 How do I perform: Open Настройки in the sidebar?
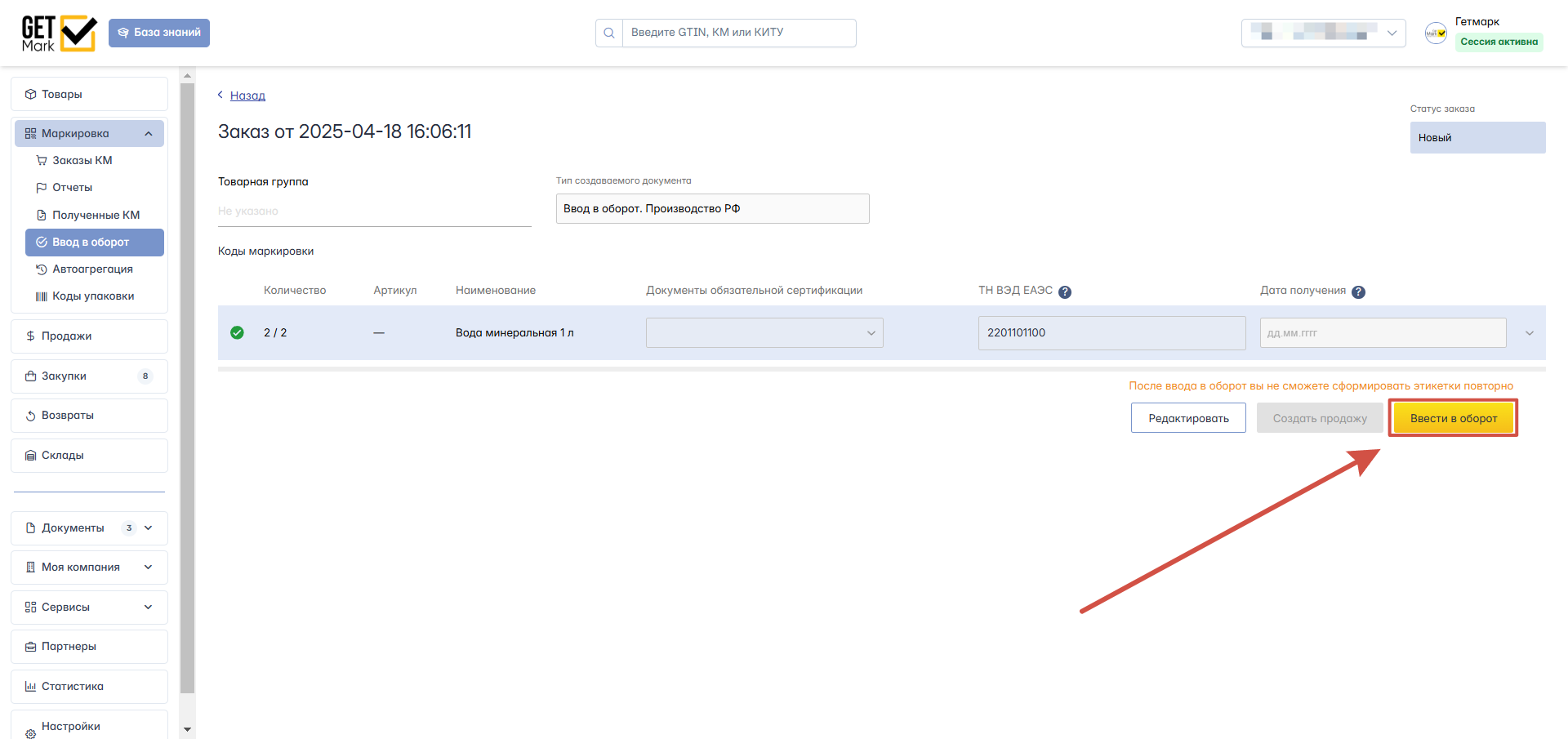coord(89,725)
